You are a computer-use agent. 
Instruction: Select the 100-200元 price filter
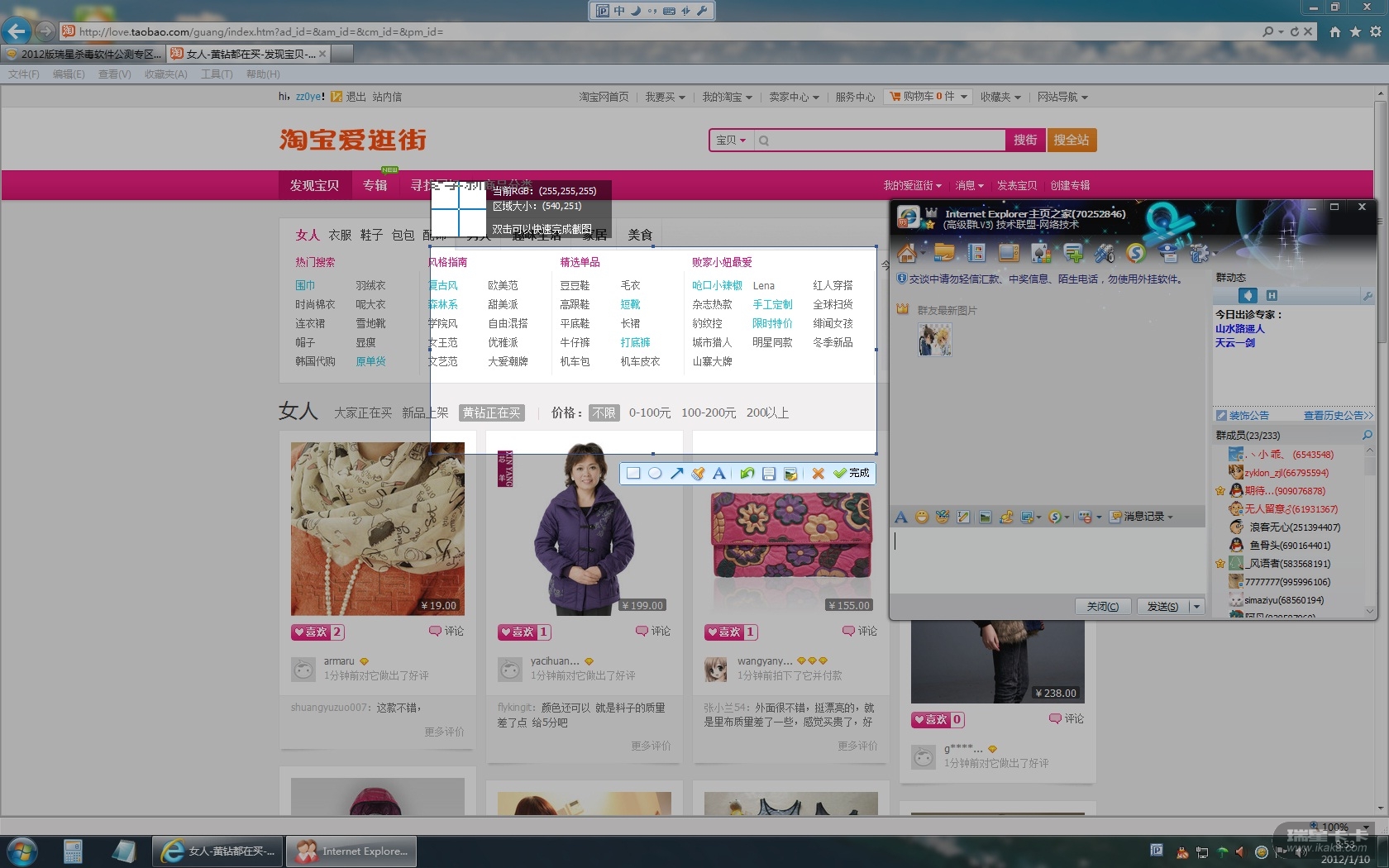(709, 413)
